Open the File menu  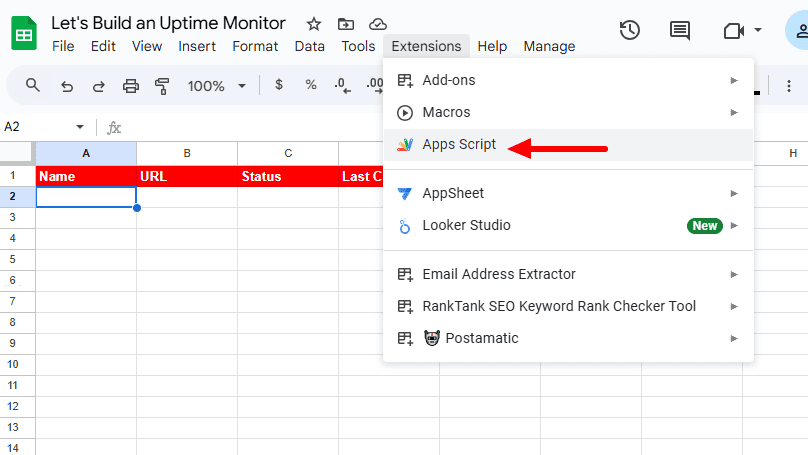pos(63,46)
